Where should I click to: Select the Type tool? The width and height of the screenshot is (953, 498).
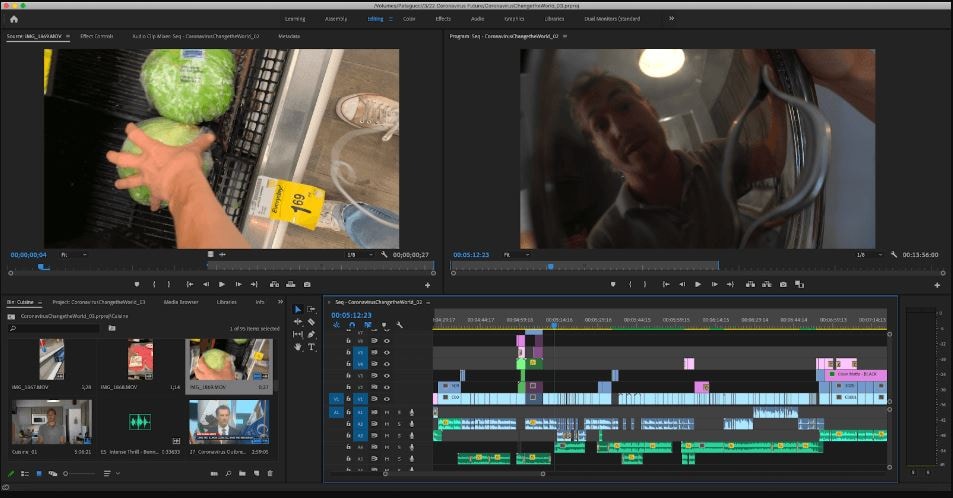[311, 346]
